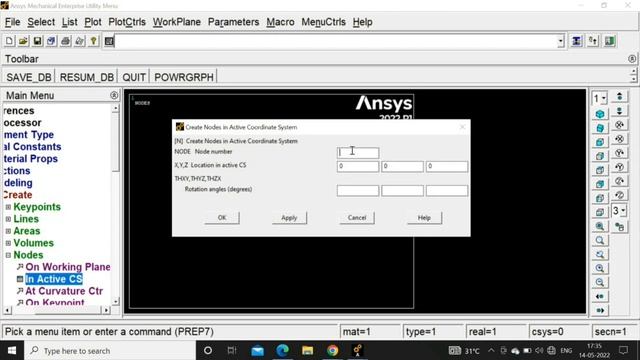Click the ANSYS Help question-mark toolbar icon

93,41
